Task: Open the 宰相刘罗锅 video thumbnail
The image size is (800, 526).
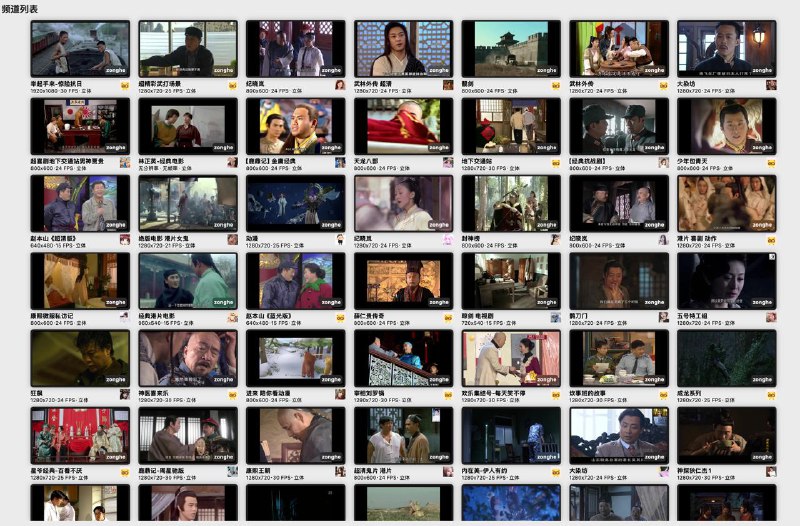Action: pos(403,358)
